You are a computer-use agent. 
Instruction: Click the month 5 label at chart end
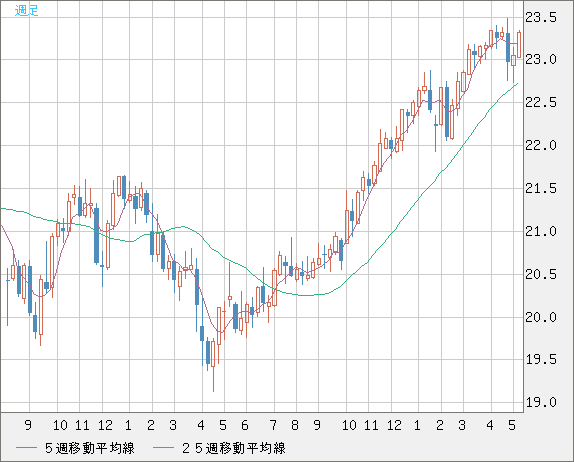pos(512,425)
